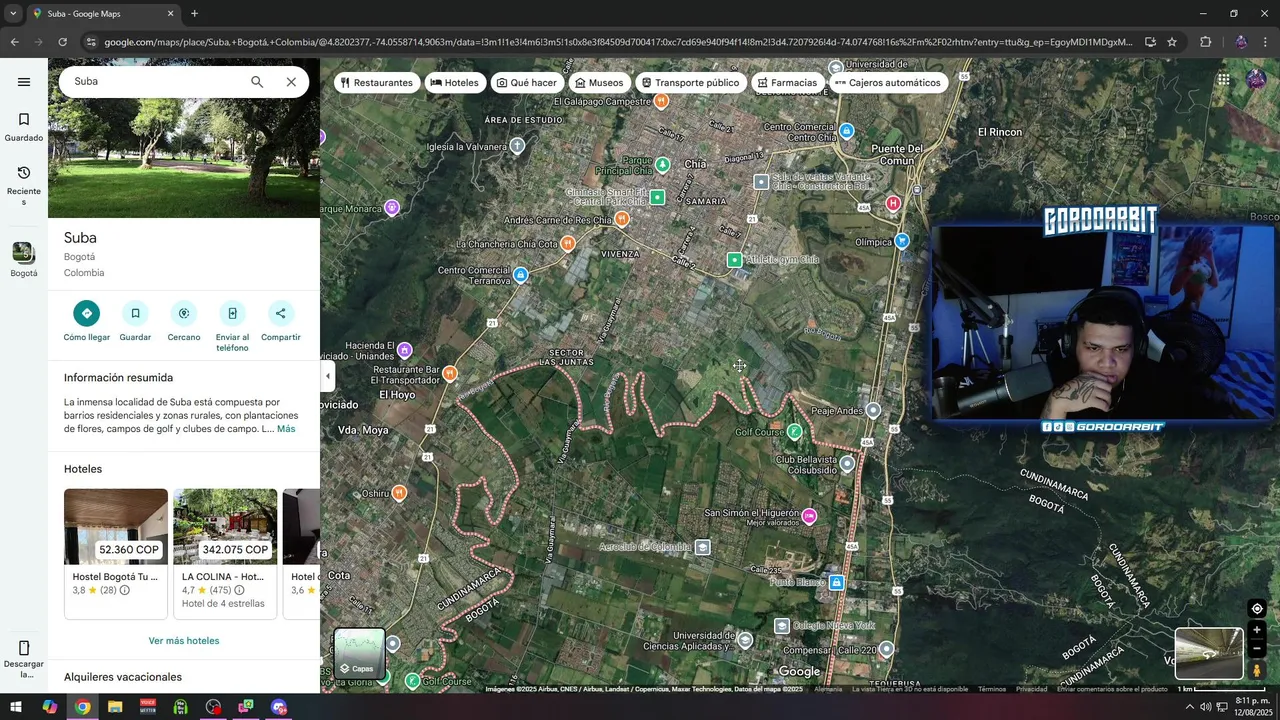Clear the Suba search box
The width and height of the screenshot is (1280, 720).
pos(291,82)
